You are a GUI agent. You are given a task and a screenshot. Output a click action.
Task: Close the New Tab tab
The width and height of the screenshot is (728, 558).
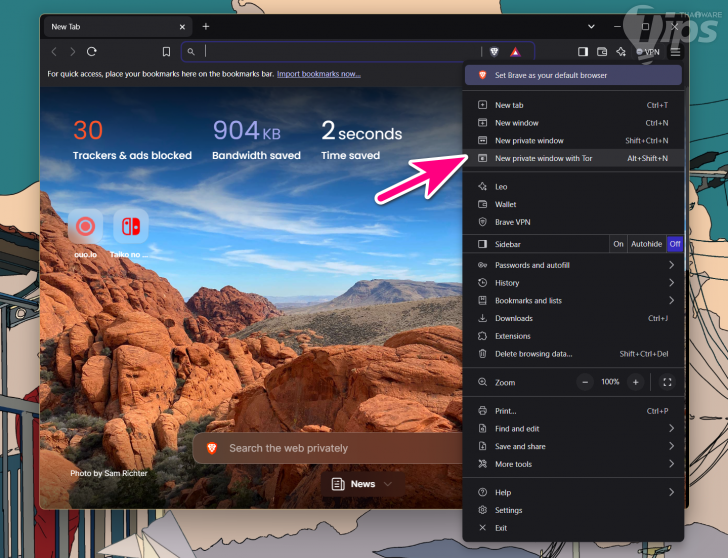tap(182, 27)
